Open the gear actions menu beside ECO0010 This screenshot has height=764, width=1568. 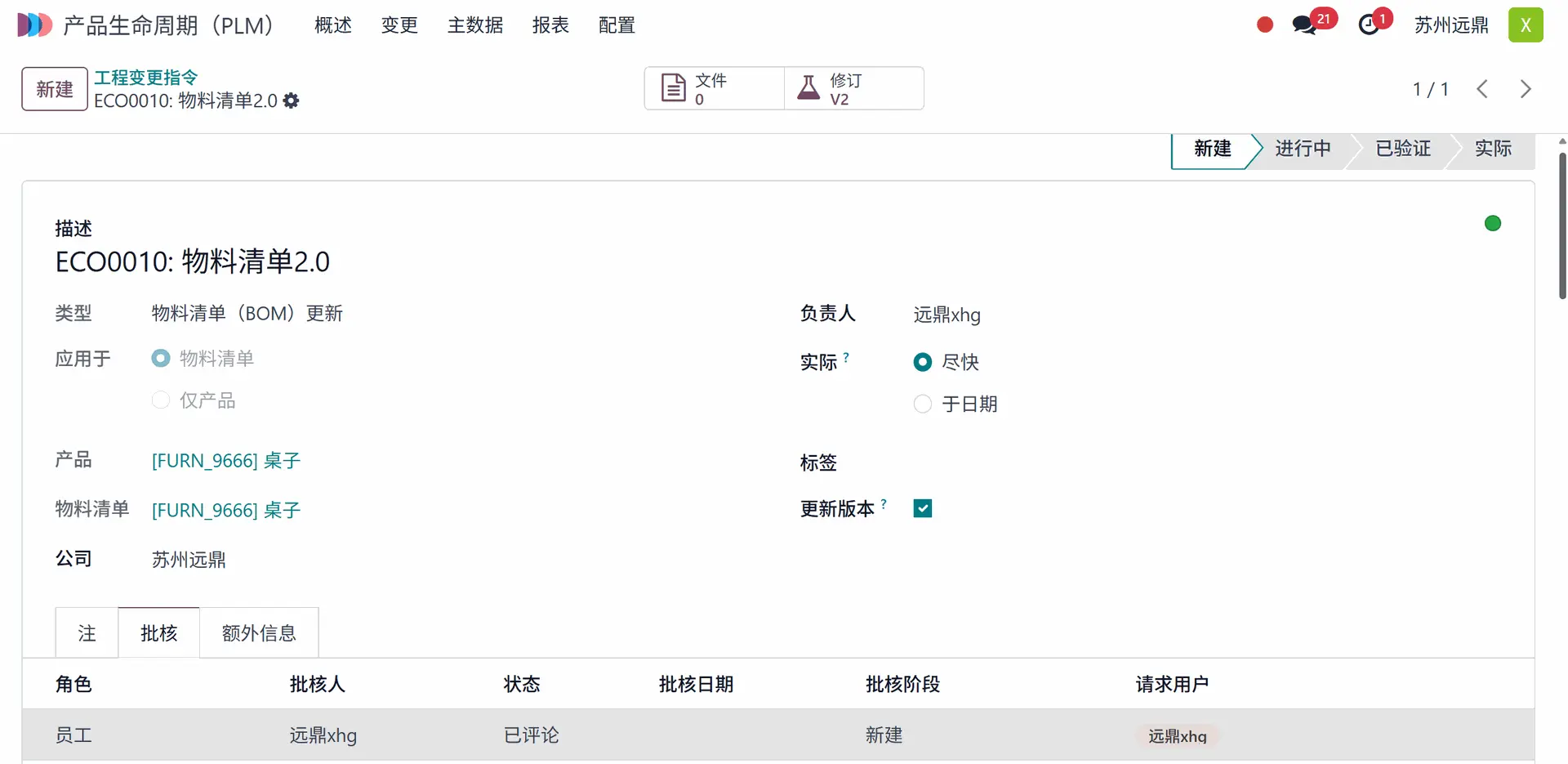point(292,101)
